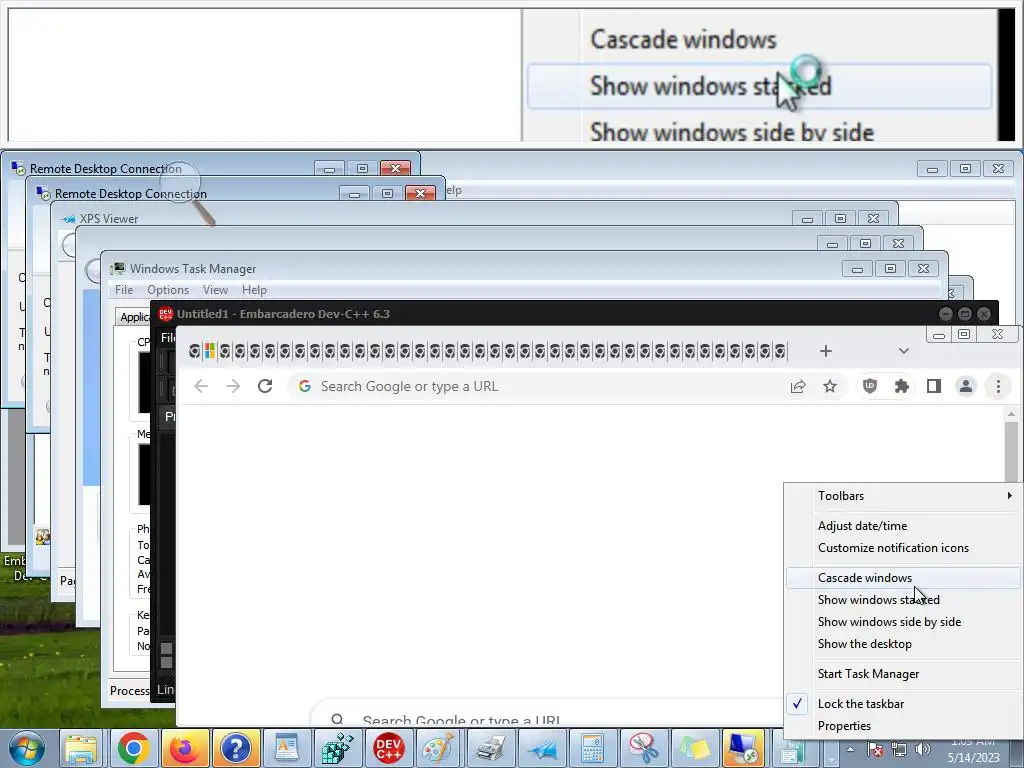Open the uBlock shield extension icon
Screen dimensions: 1024x768
(870, 386)
